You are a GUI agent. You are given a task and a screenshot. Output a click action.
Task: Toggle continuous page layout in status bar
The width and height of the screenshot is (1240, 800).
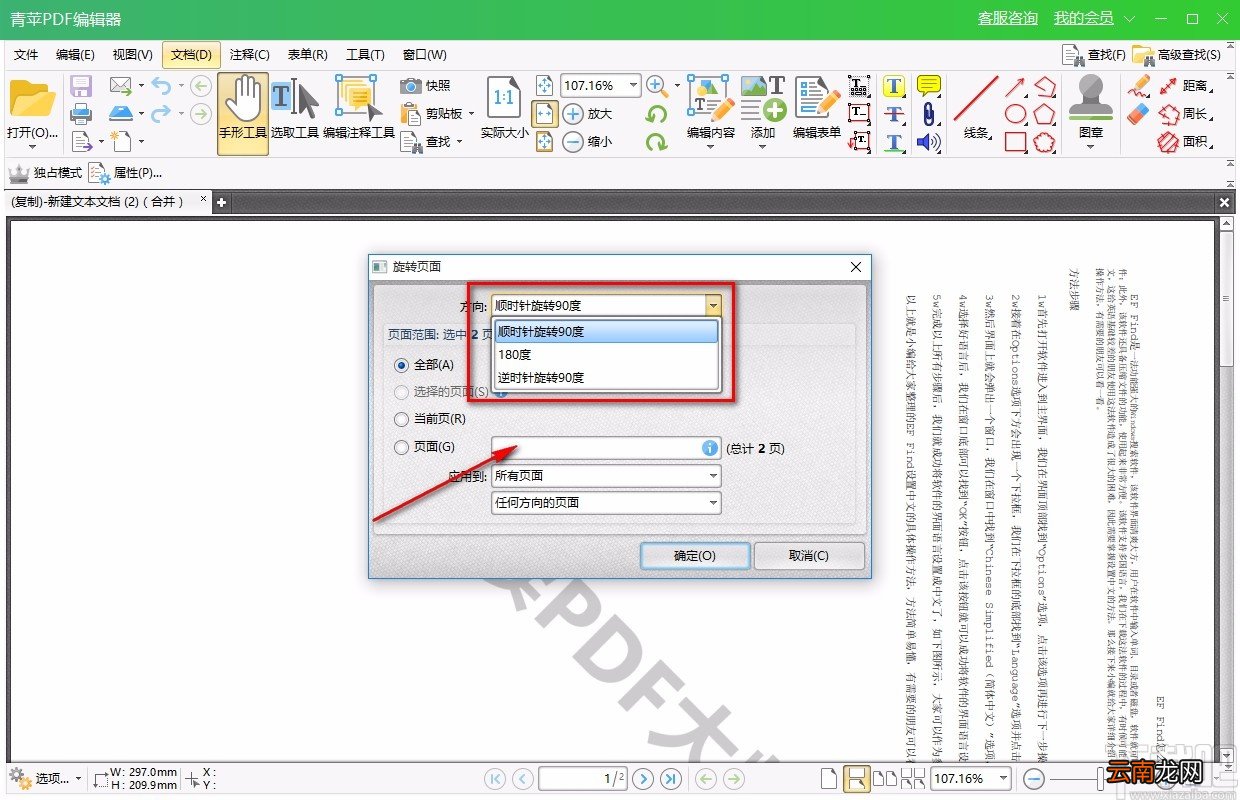coord(856,778)
